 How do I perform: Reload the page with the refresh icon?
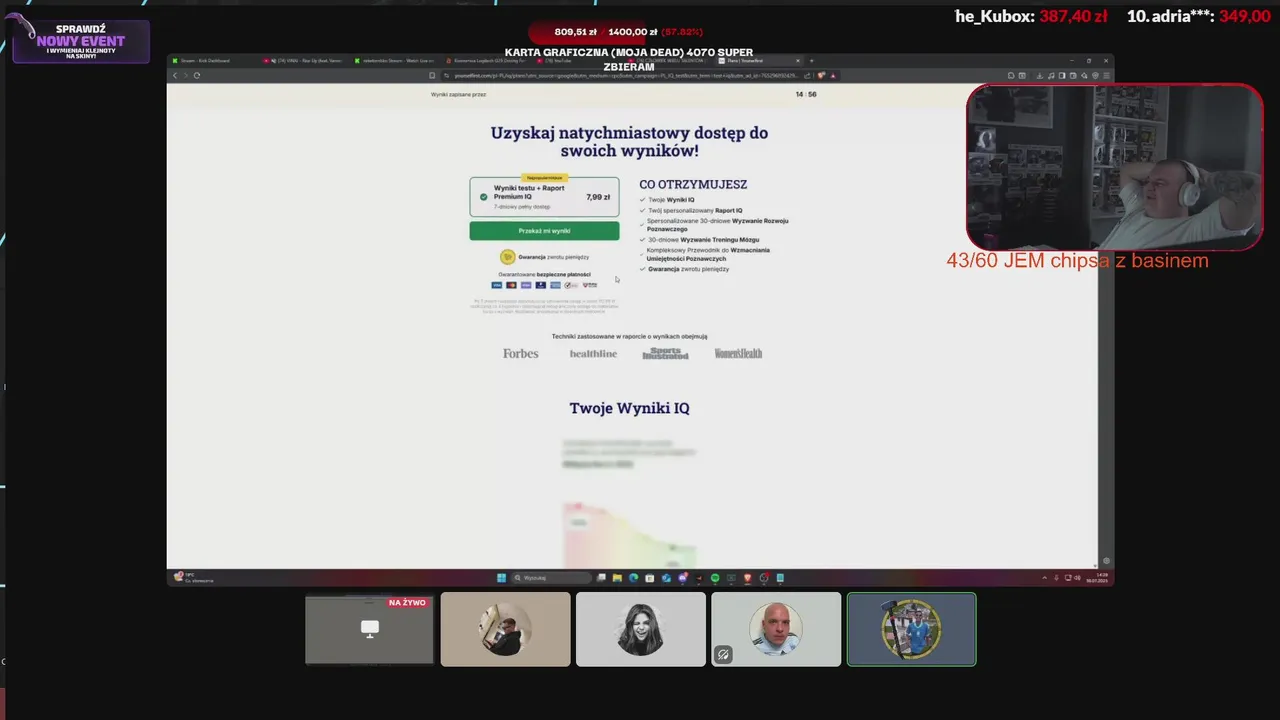(197, 75)
